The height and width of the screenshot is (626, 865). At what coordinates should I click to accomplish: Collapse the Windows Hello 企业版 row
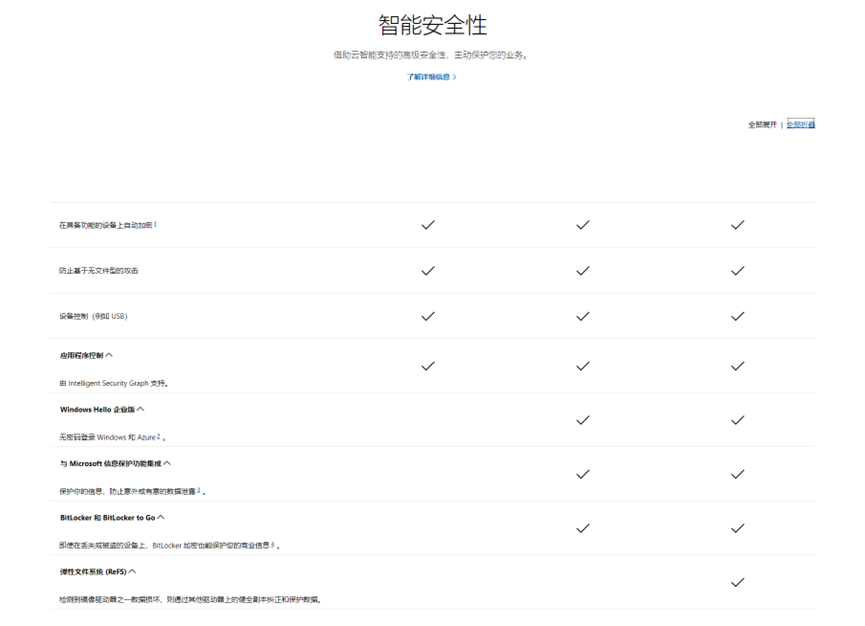pyautogui.click(x=102, y=410)
